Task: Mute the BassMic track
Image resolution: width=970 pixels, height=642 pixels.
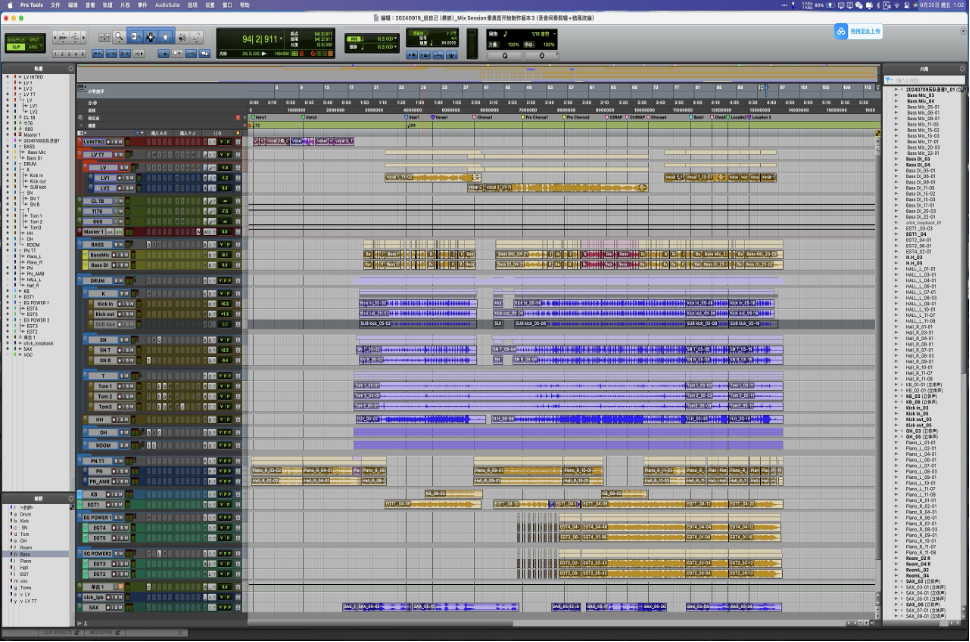Action: tap(127, 255)
